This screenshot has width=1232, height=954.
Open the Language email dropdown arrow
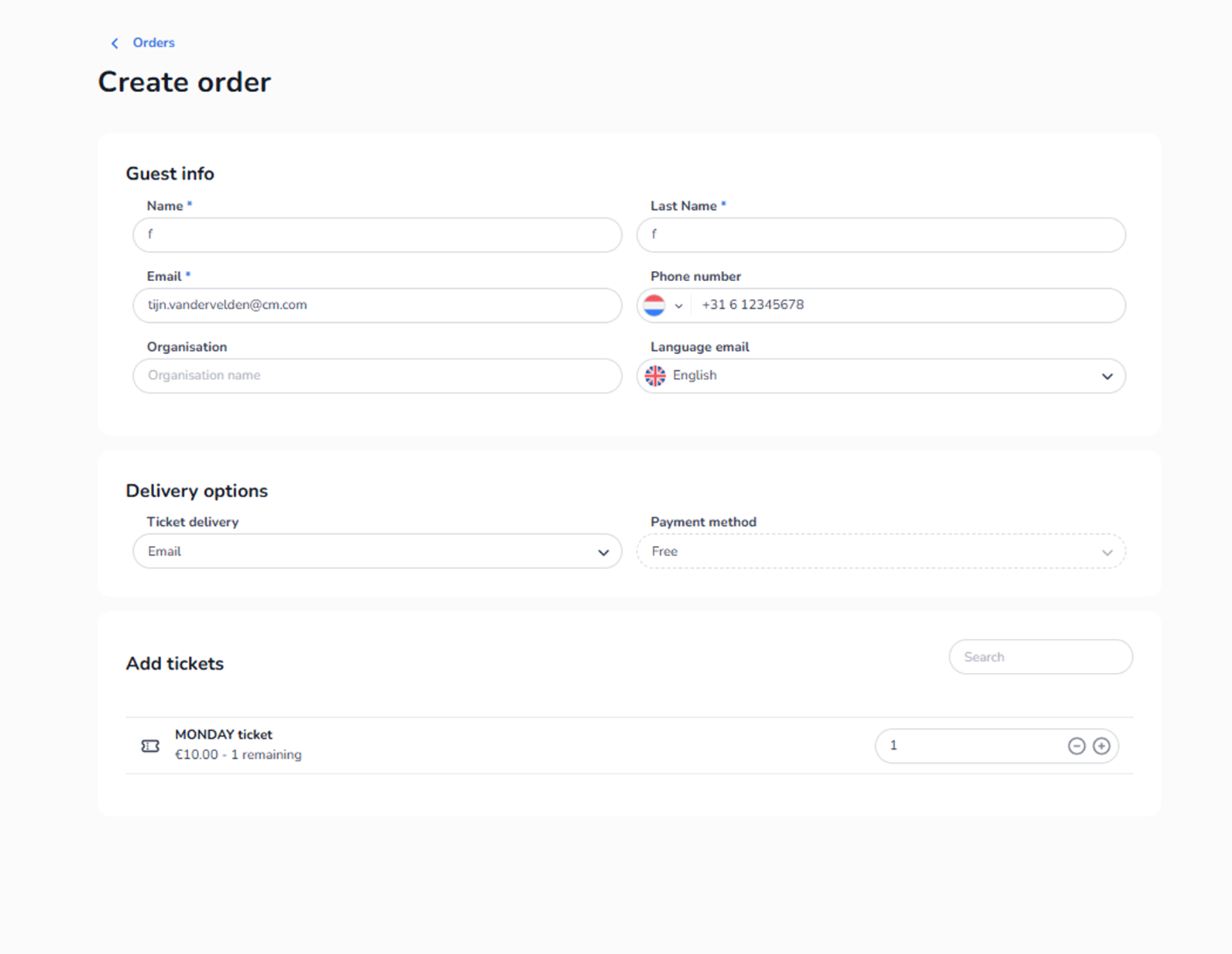click(x=1107, y=376)
